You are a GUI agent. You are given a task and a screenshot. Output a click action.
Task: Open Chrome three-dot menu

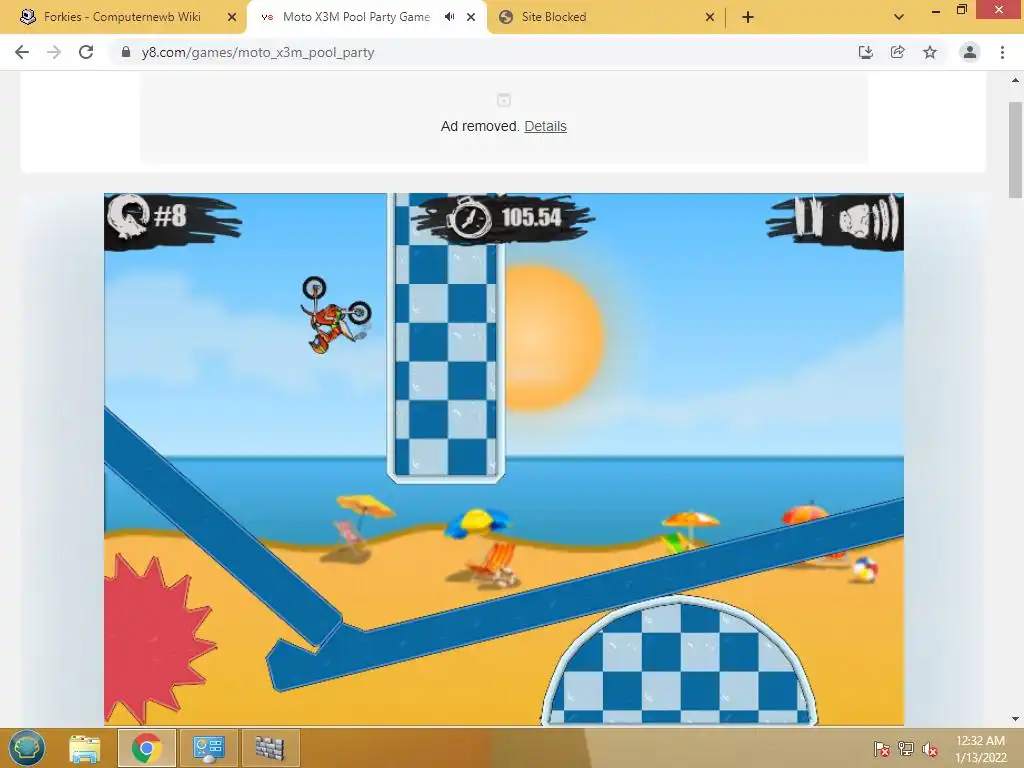1002,52
